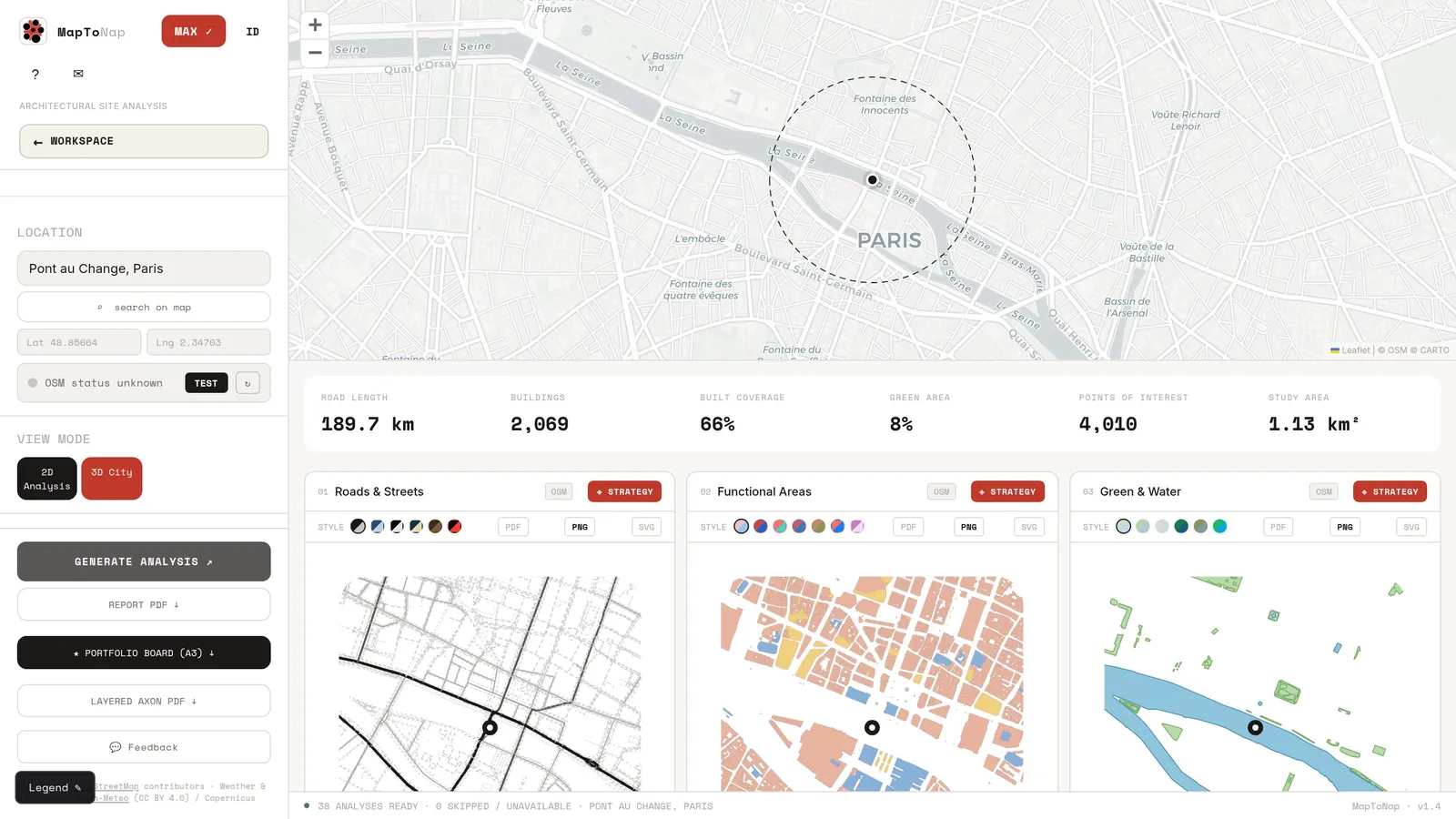Open Strategy for Functional Areas
The height and width of the screenshot is (819, 1456).
[x=1007, y=491]
